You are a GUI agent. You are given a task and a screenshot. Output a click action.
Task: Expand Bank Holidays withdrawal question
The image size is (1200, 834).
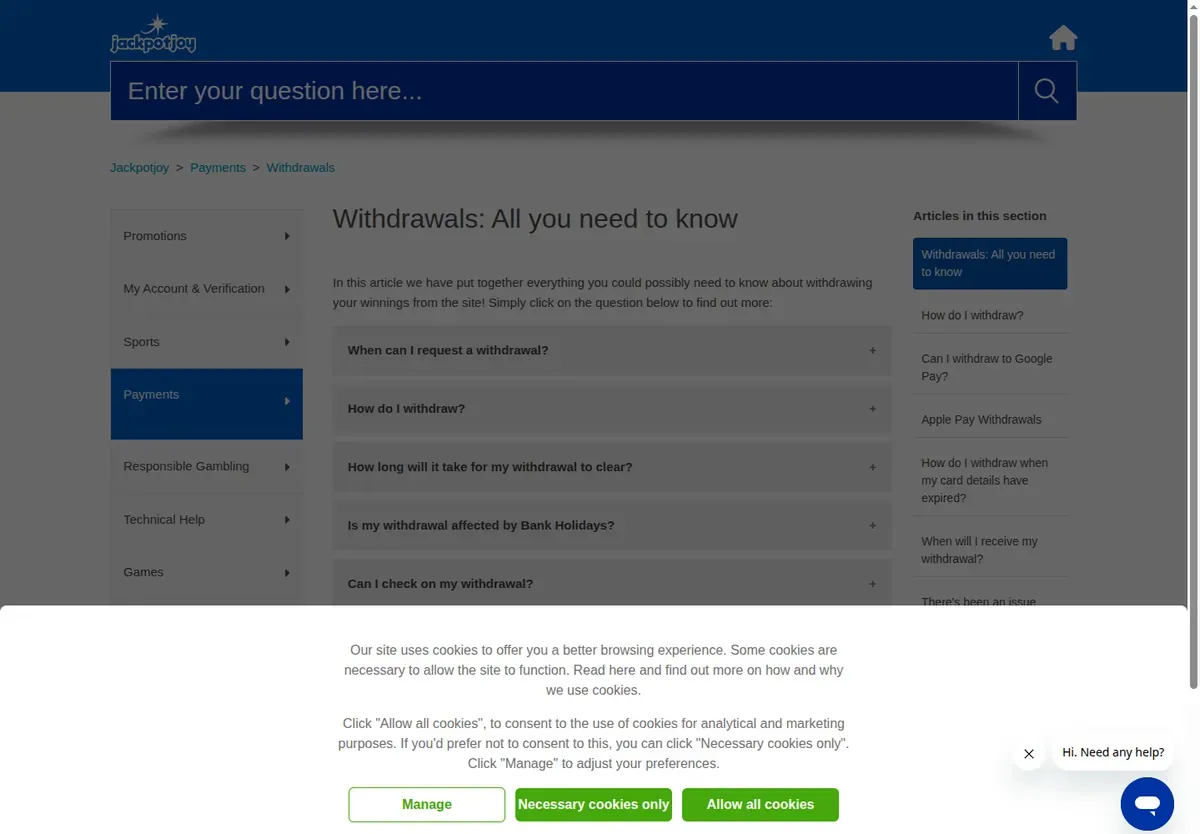612,525
